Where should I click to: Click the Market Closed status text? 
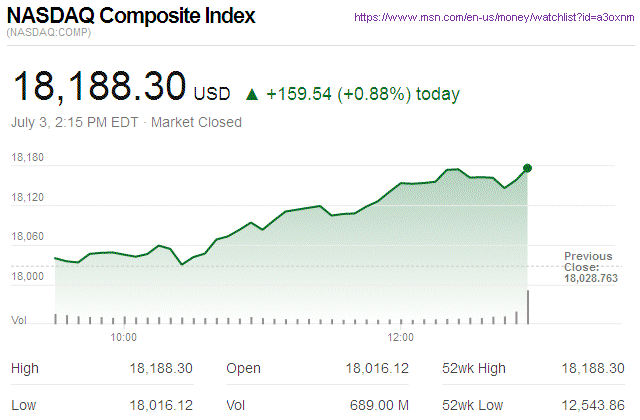(197, 123)
